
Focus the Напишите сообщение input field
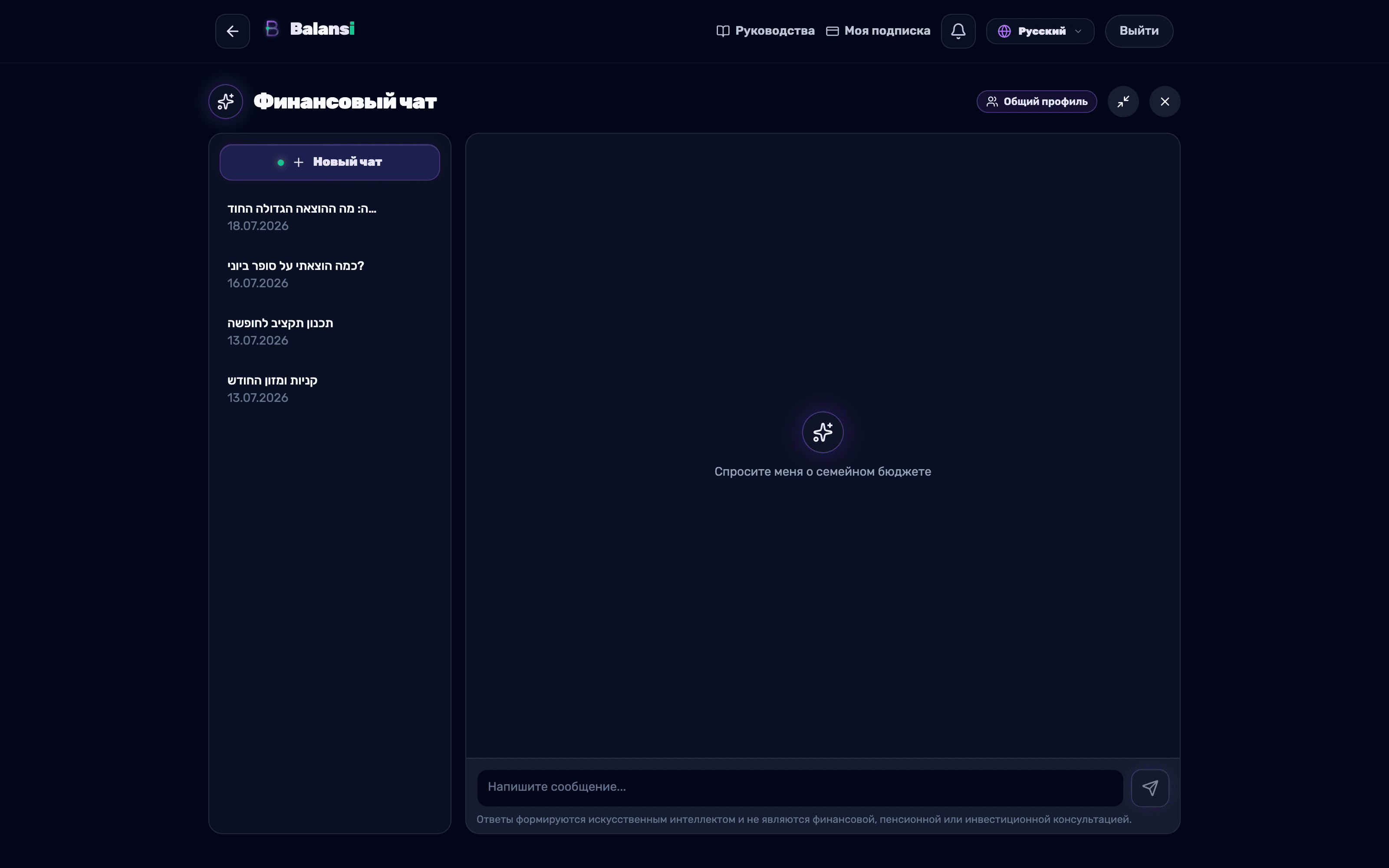(x=800, y=788)
